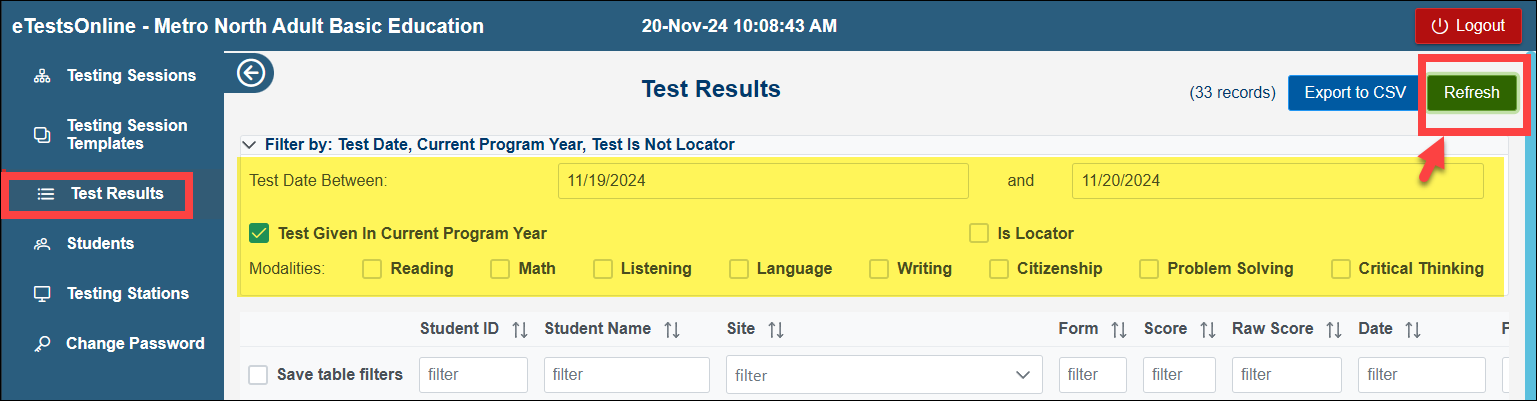This screenshot has width=1537, height=401.
Task: Check the Reading modality checkbox
Action: [x=372, y=269]
